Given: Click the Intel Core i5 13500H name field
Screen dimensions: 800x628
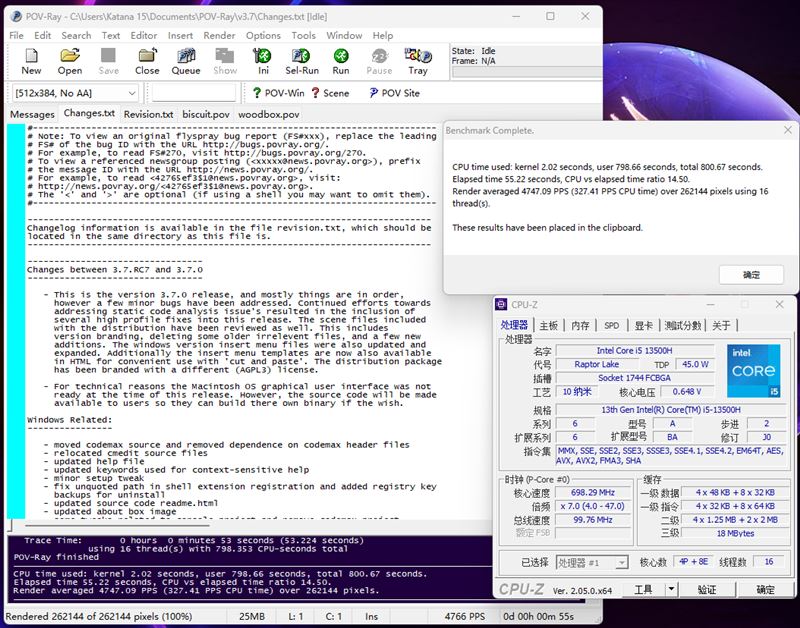Looking at the screenshot, I should [634, 350].
